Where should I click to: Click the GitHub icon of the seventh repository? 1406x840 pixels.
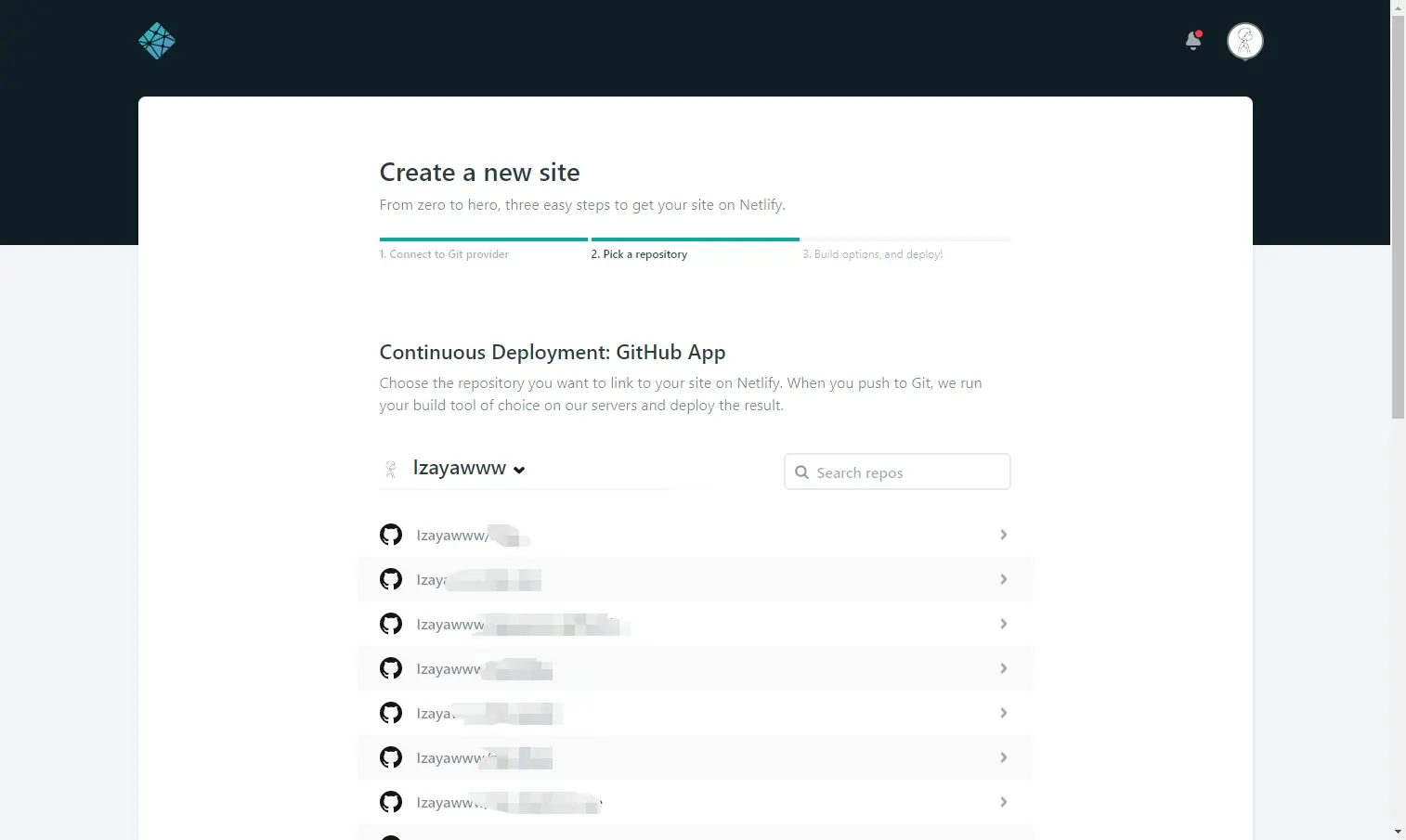click(391, 802)
